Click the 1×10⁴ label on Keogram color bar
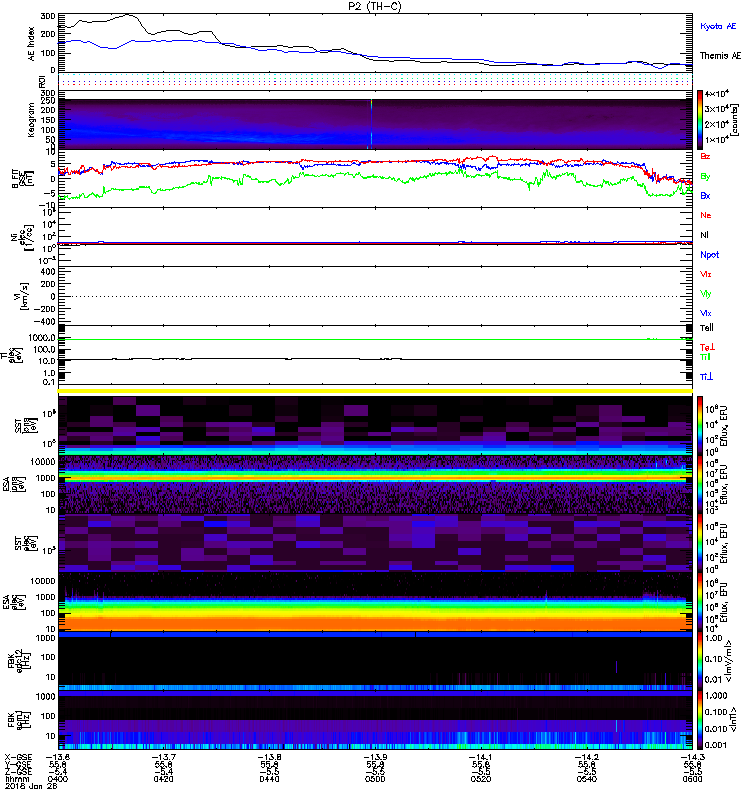The height and width of the screenshot is (800, 750). pos(716,140)
